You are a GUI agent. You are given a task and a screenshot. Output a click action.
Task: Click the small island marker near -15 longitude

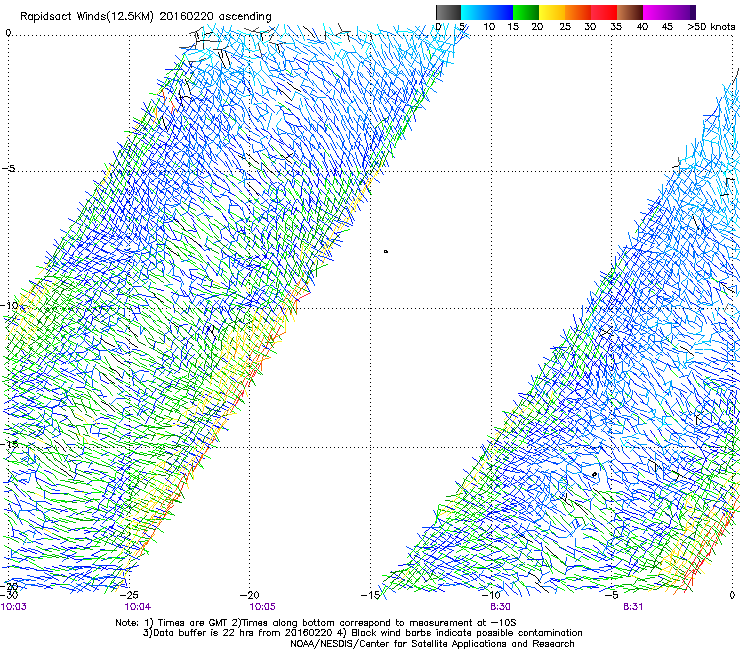(x=386, y=252)
